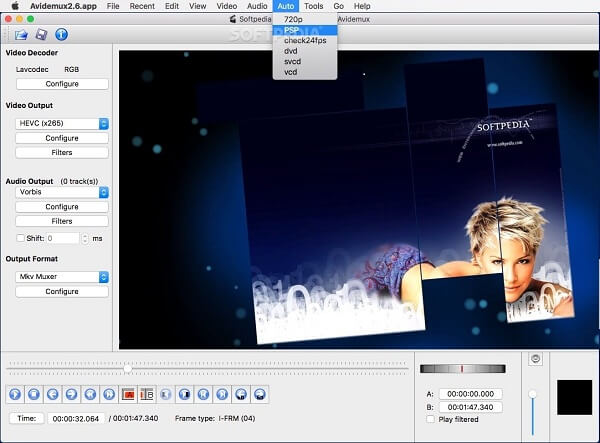Open the Information icon in toolbar
Viewport: 600px width, 443px height.
59,36
